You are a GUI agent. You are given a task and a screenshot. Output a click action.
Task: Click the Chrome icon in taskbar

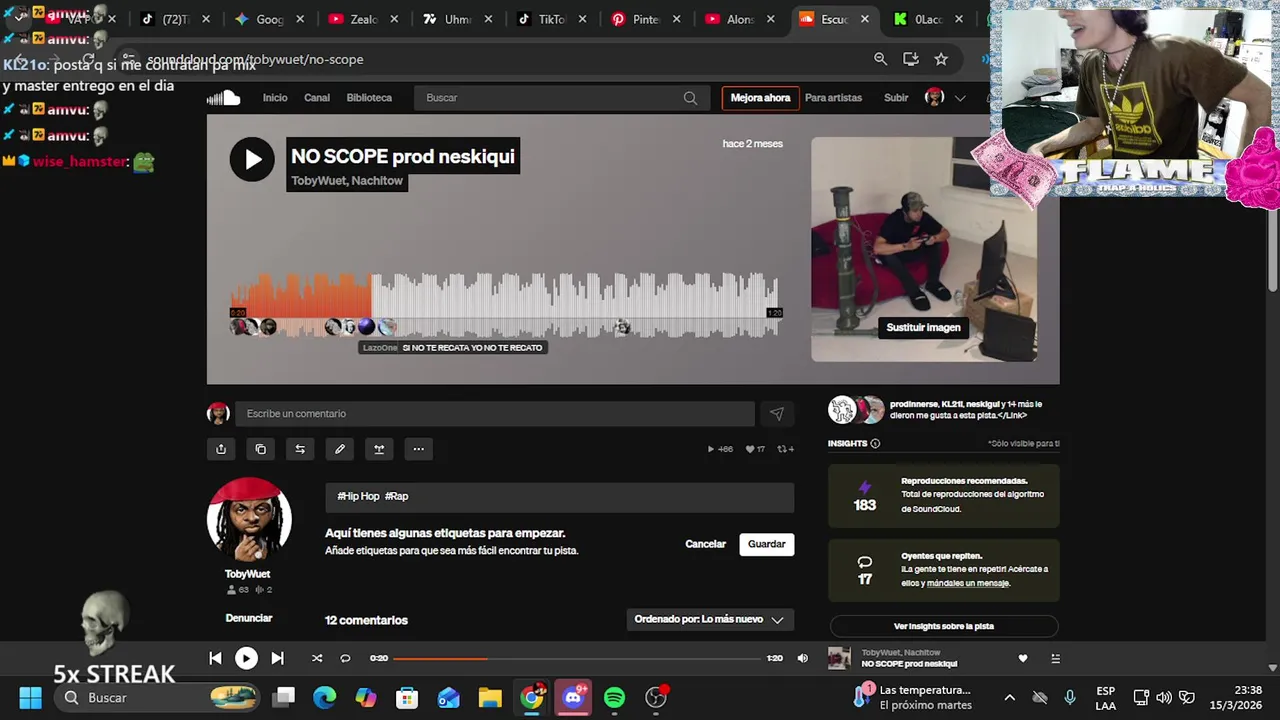click(x=532, y=697)
